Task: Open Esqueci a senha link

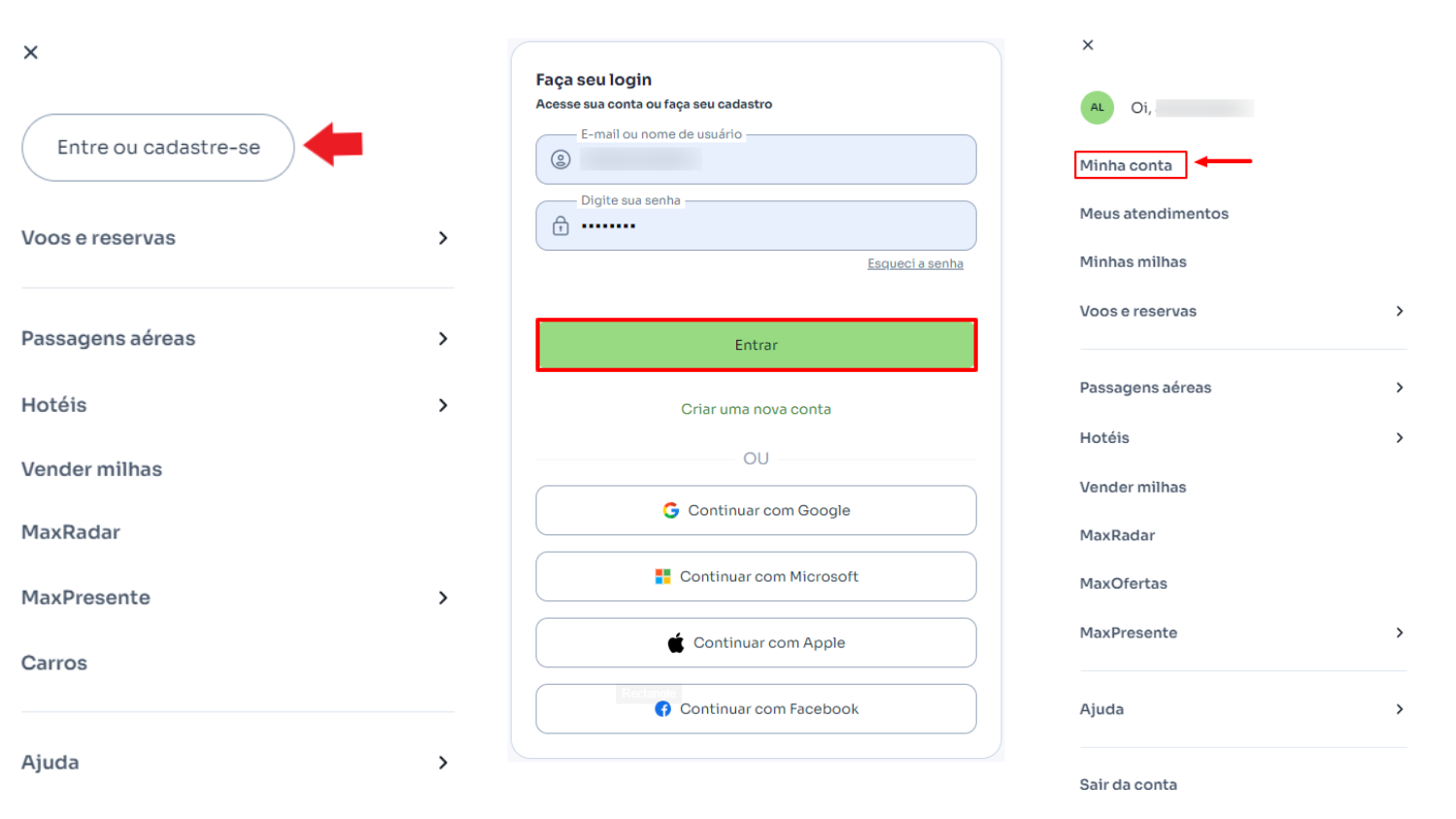Action: click(915, 263)
